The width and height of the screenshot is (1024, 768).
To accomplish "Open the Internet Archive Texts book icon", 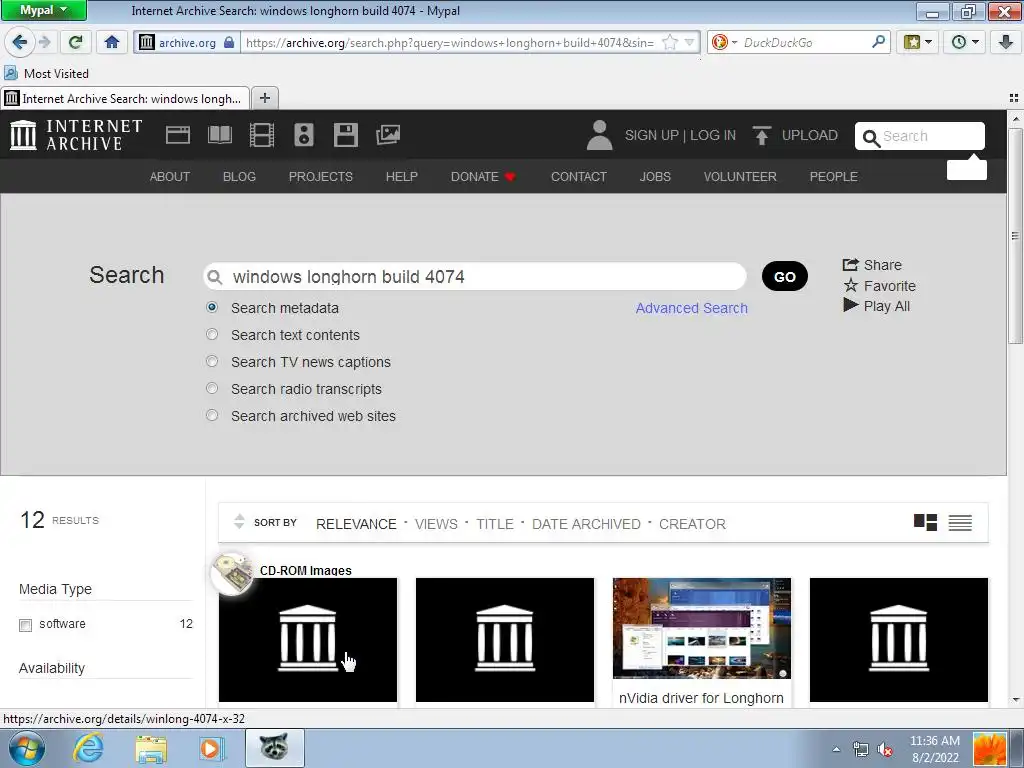I will coord(219,135).
